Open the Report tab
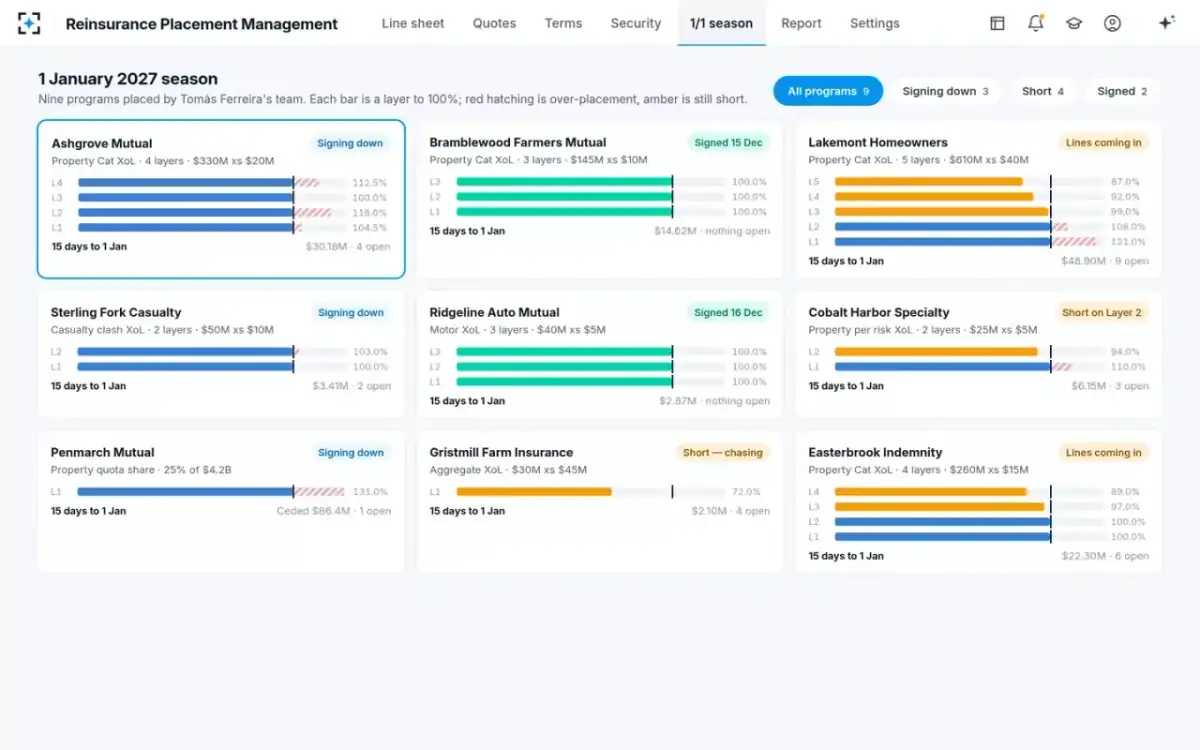Image resolution: width=1200 pixels, height=750 pixels. tap(801, 23)
